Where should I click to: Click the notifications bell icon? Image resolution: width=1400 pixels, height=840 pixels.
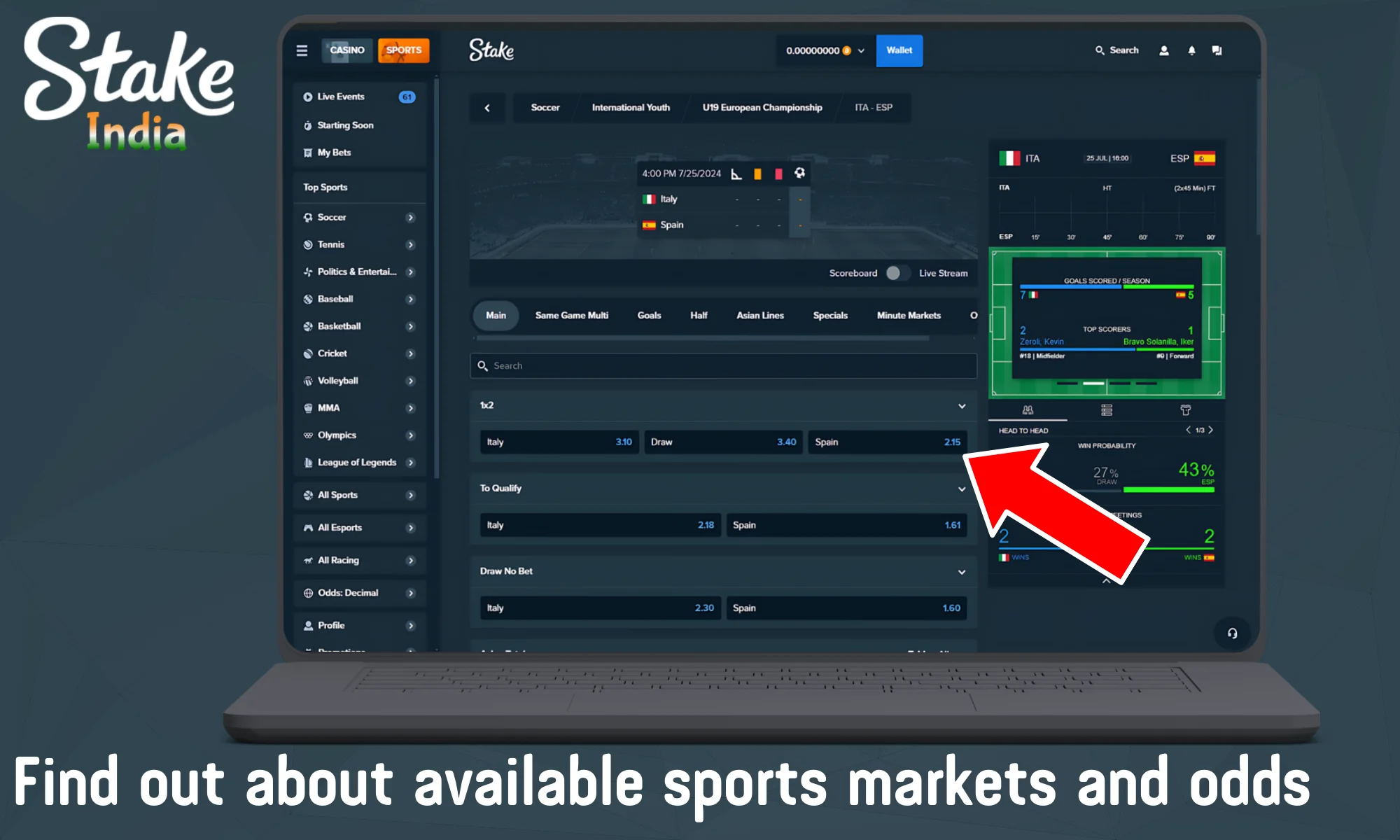(1191, 50)
